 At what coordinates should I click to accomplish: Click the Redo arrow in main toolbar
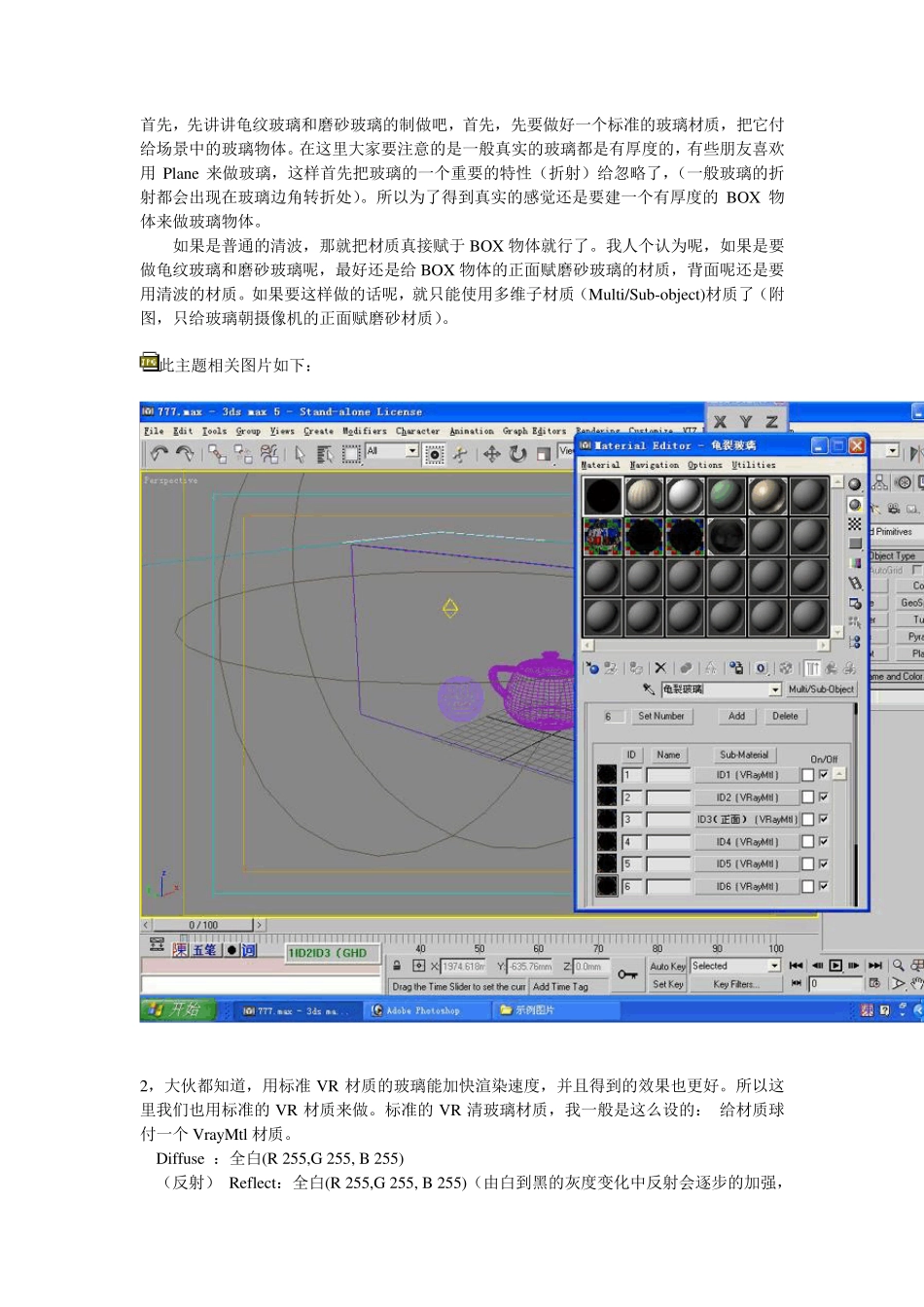(x=185, y=453)
